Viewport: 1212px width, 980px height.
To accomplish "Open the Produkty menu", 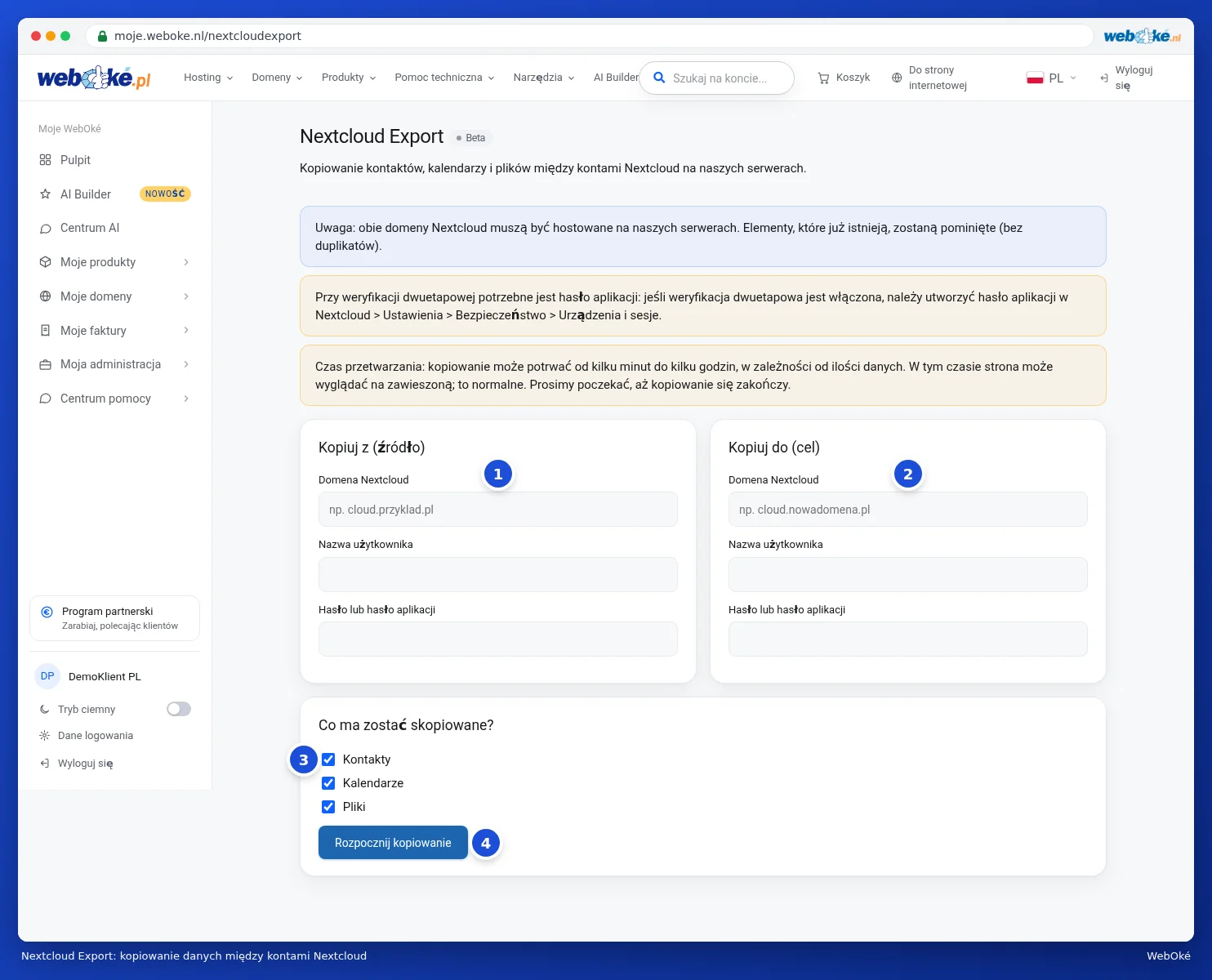I will point(349,78).
